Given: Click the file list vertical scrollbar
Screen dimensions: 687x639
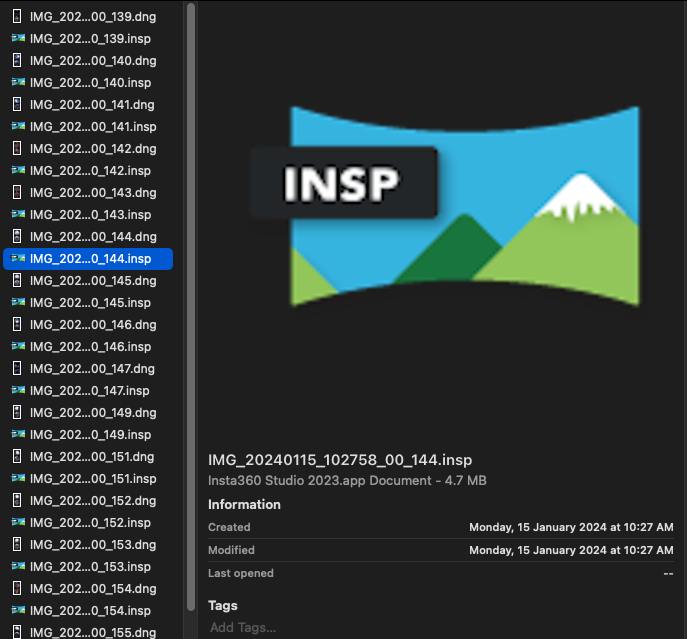Looking at the screenshot, I should point(191,307).
